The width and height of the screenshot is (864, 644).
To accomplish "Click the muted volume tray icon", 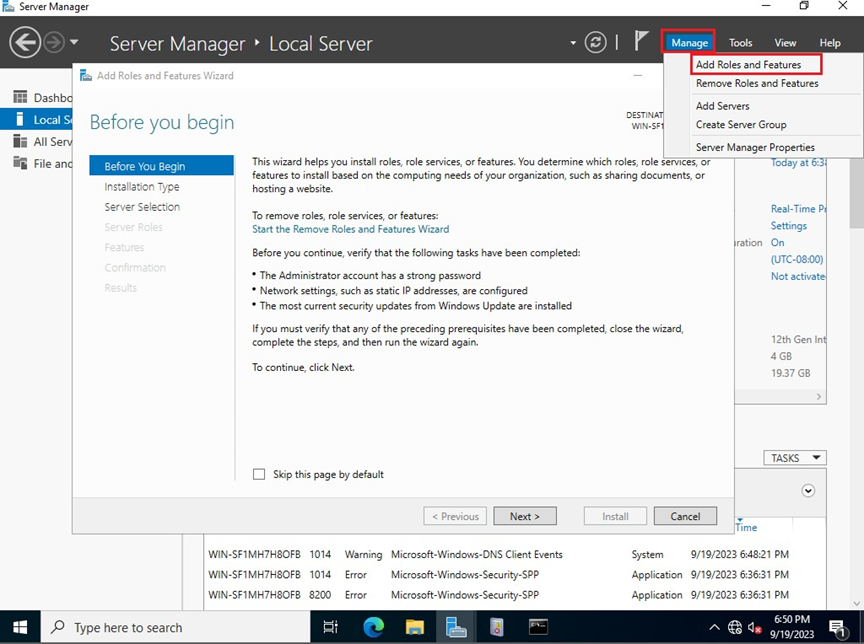I will 755,627.
